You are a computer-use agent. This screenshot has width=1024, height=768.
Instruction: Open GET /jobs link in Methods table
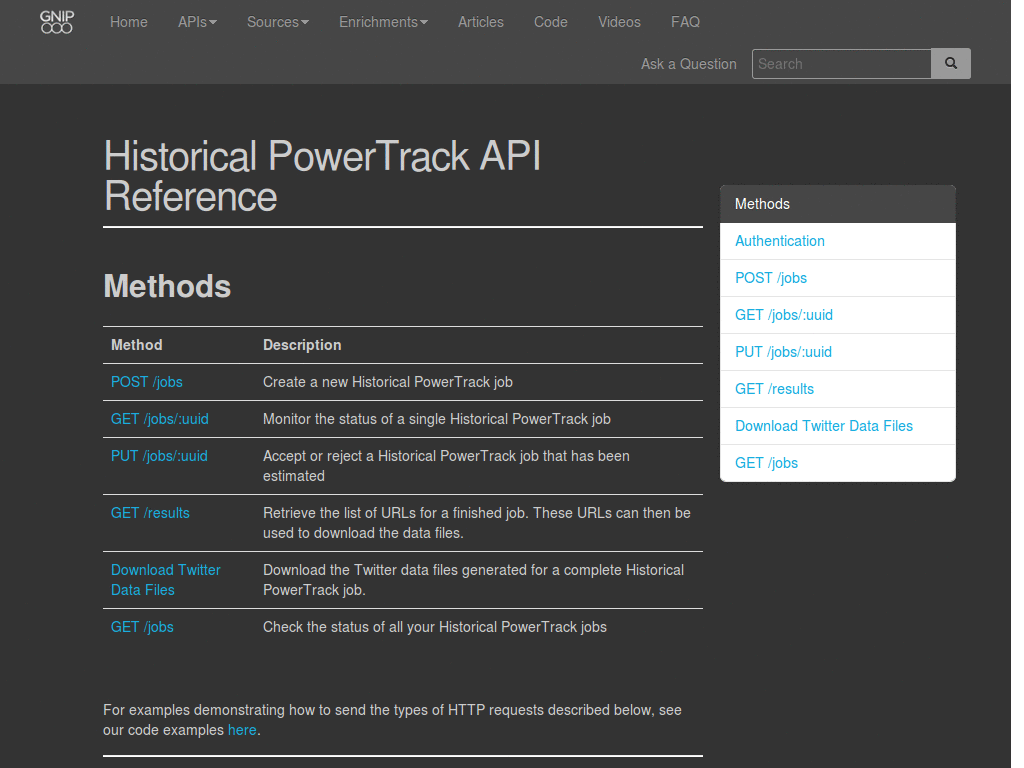[x=142, y=627]
